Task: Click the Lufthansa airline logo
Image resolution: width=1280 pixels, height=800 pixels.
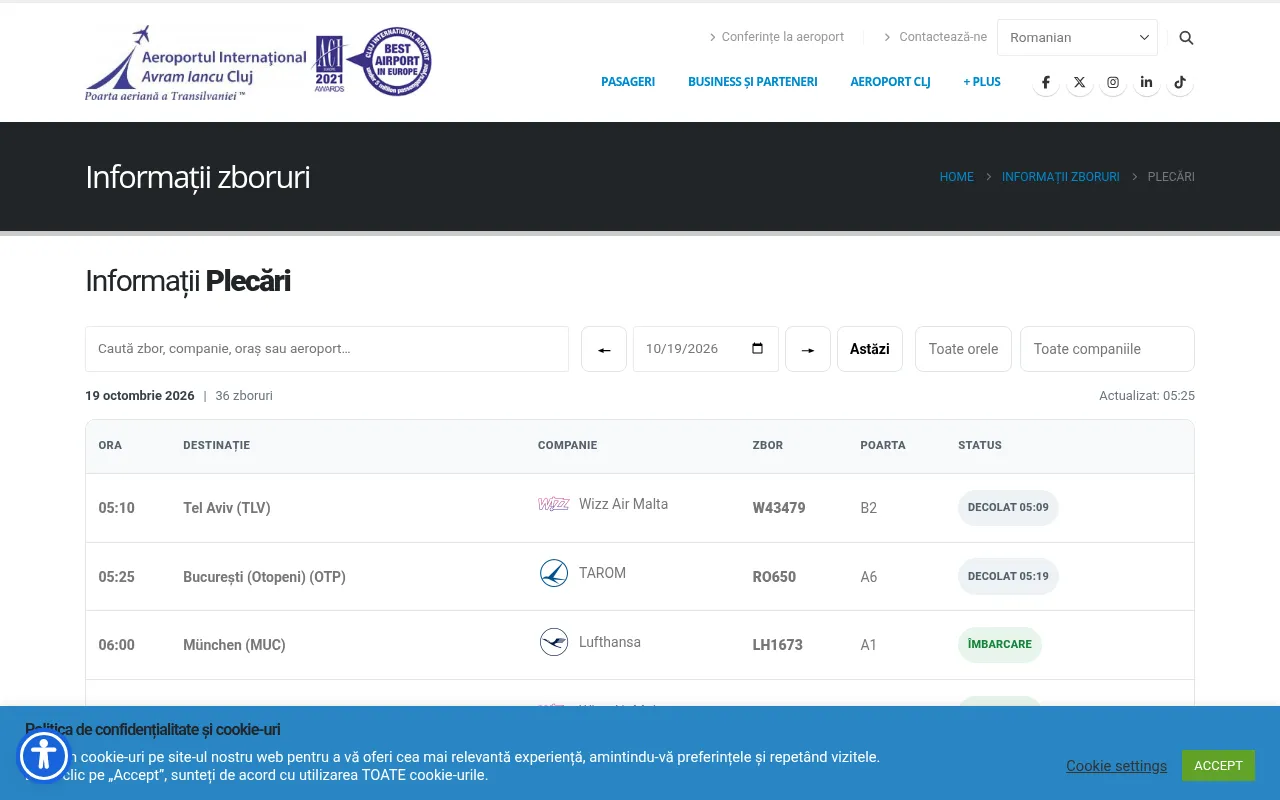Action: [x=554, y=642]
